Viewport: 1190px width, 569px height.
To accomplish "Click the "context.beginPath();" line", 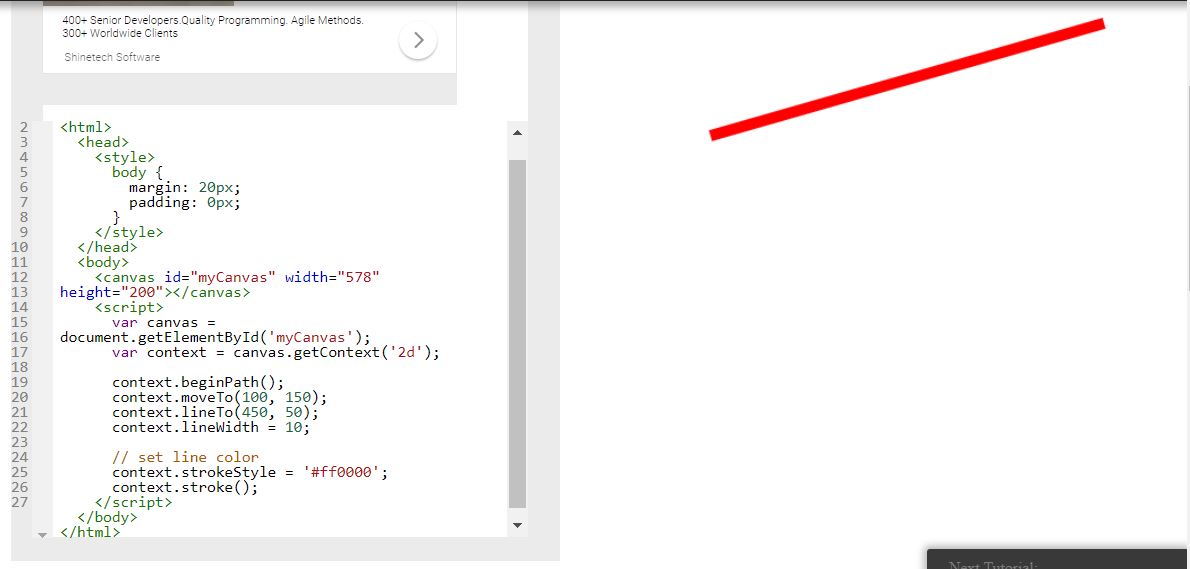I will [198, 382].
